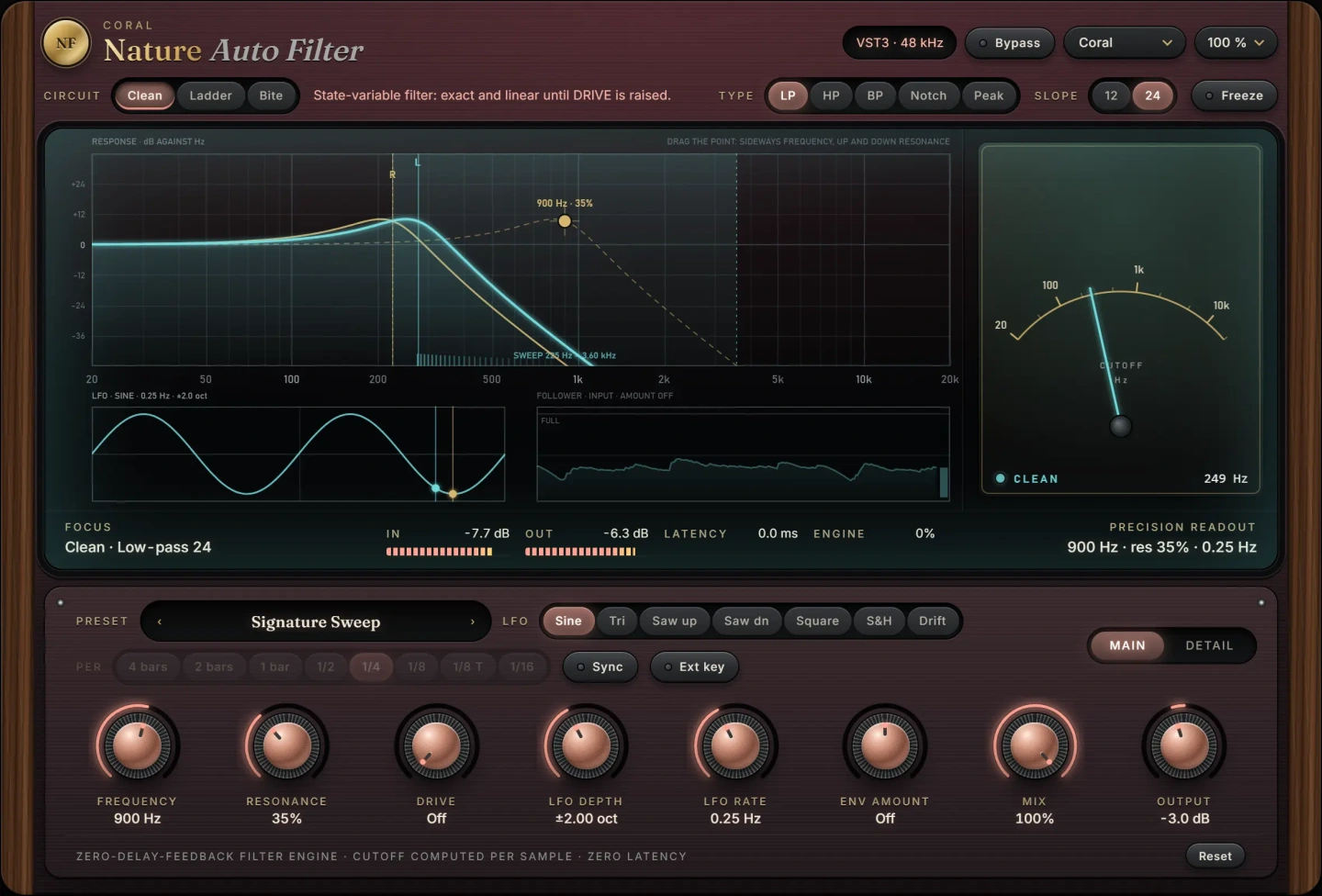This screenshot has height=896, width=1322.
Task: Set LFO shape to Tri
Action: click(x=617, y=621)
